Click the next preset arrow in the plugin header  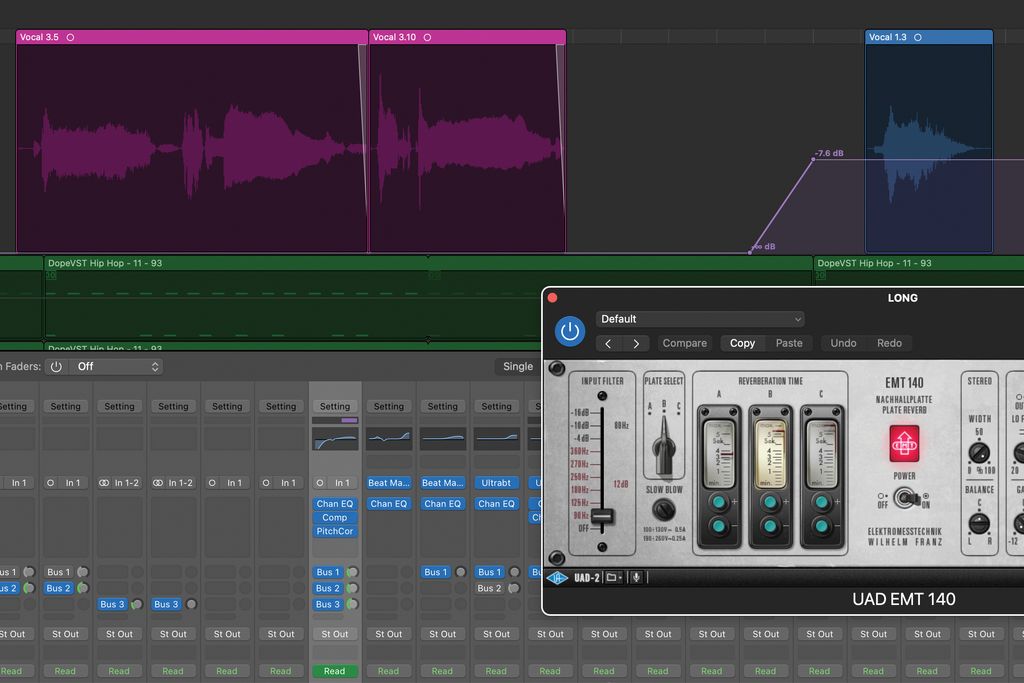(637, 343)
